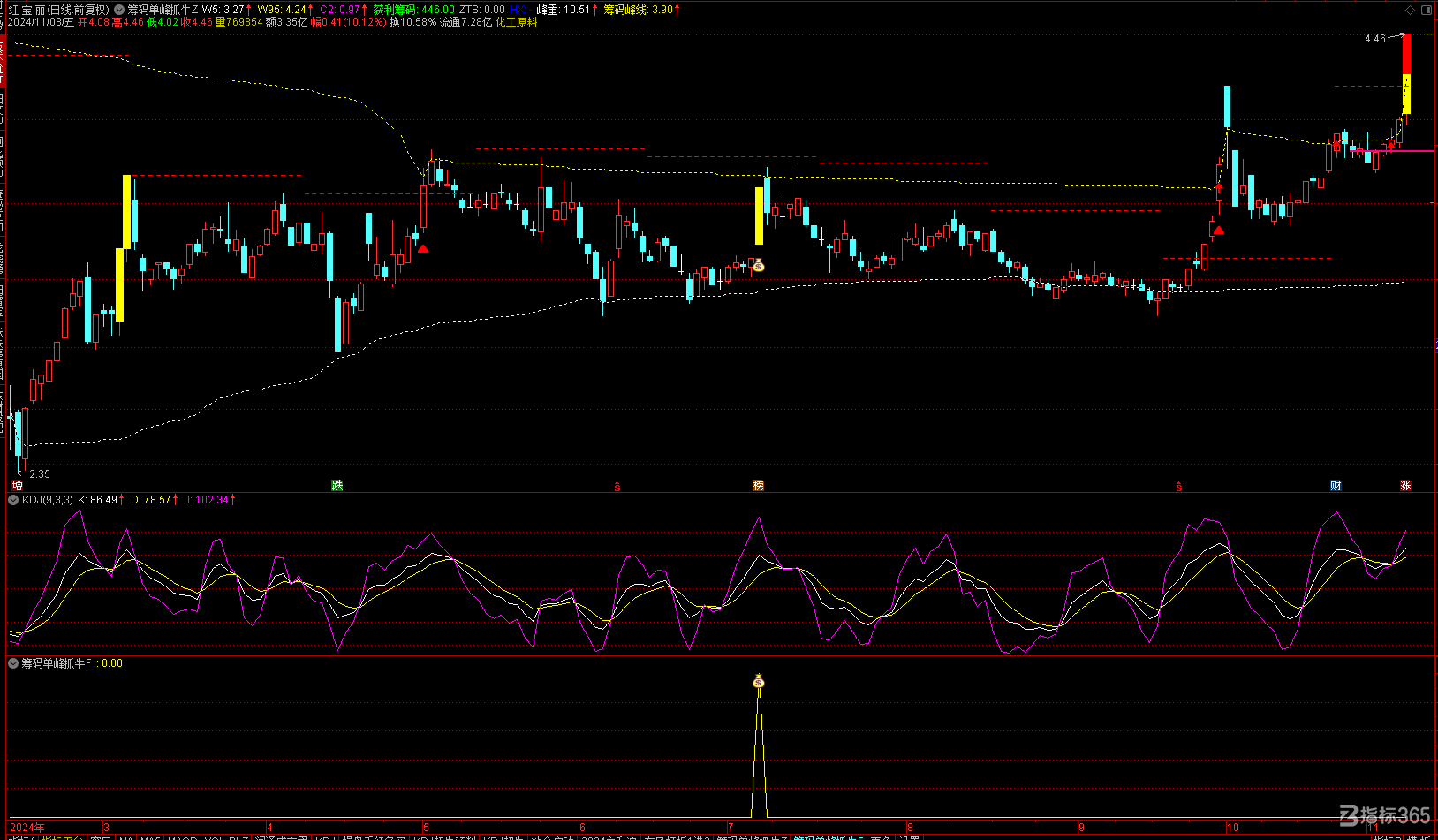Click the 涨 event marker under chart
The width and height of the screenshot is (1438, 840).
coord(1405,486)
